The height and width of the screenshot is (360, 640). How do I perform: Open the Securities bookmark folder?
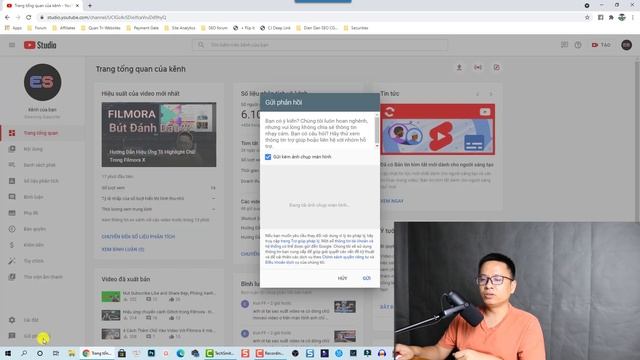356,28
